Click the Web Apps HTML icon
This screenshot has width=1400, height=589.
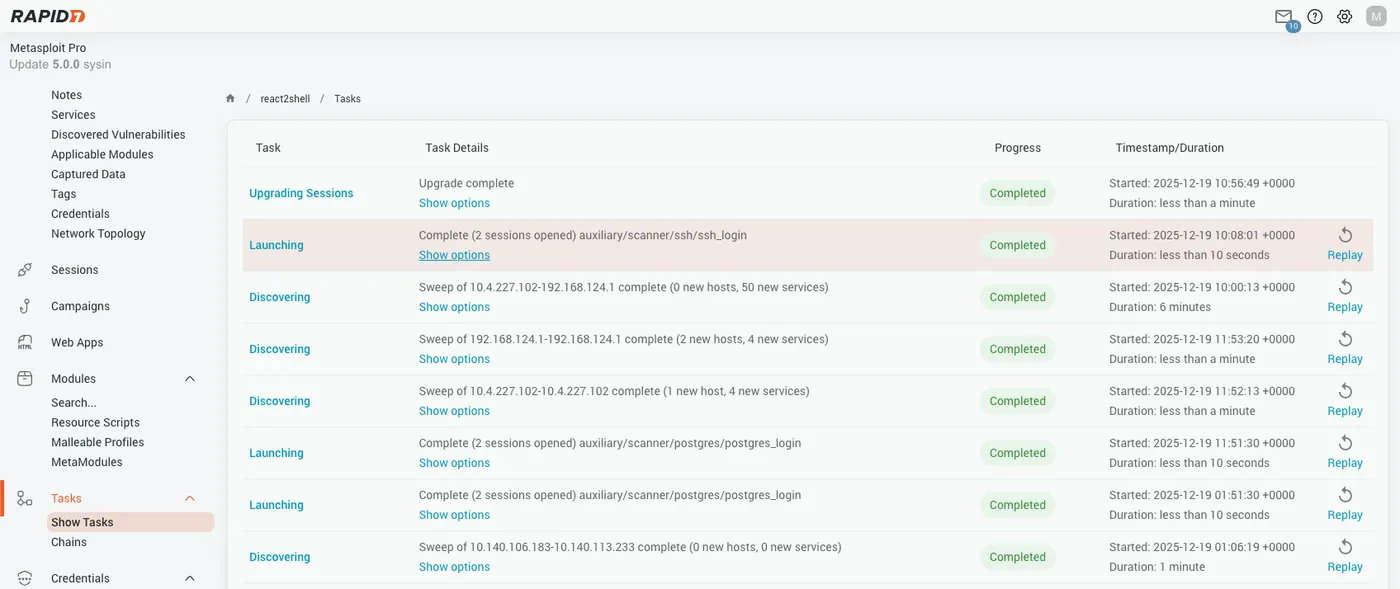pos(24,341)
